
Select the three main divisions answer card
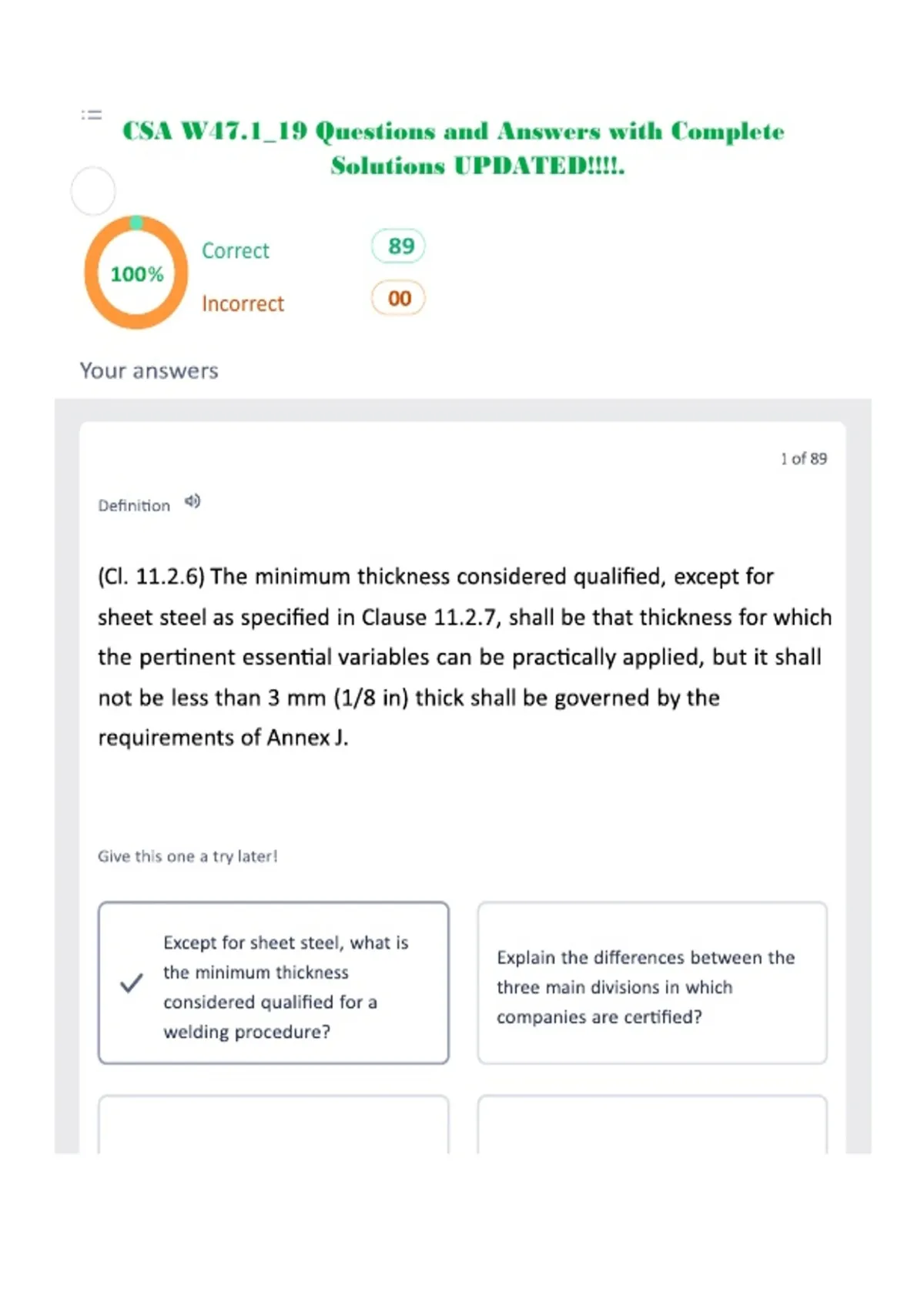pyautogui.click(x=652, y=983)
